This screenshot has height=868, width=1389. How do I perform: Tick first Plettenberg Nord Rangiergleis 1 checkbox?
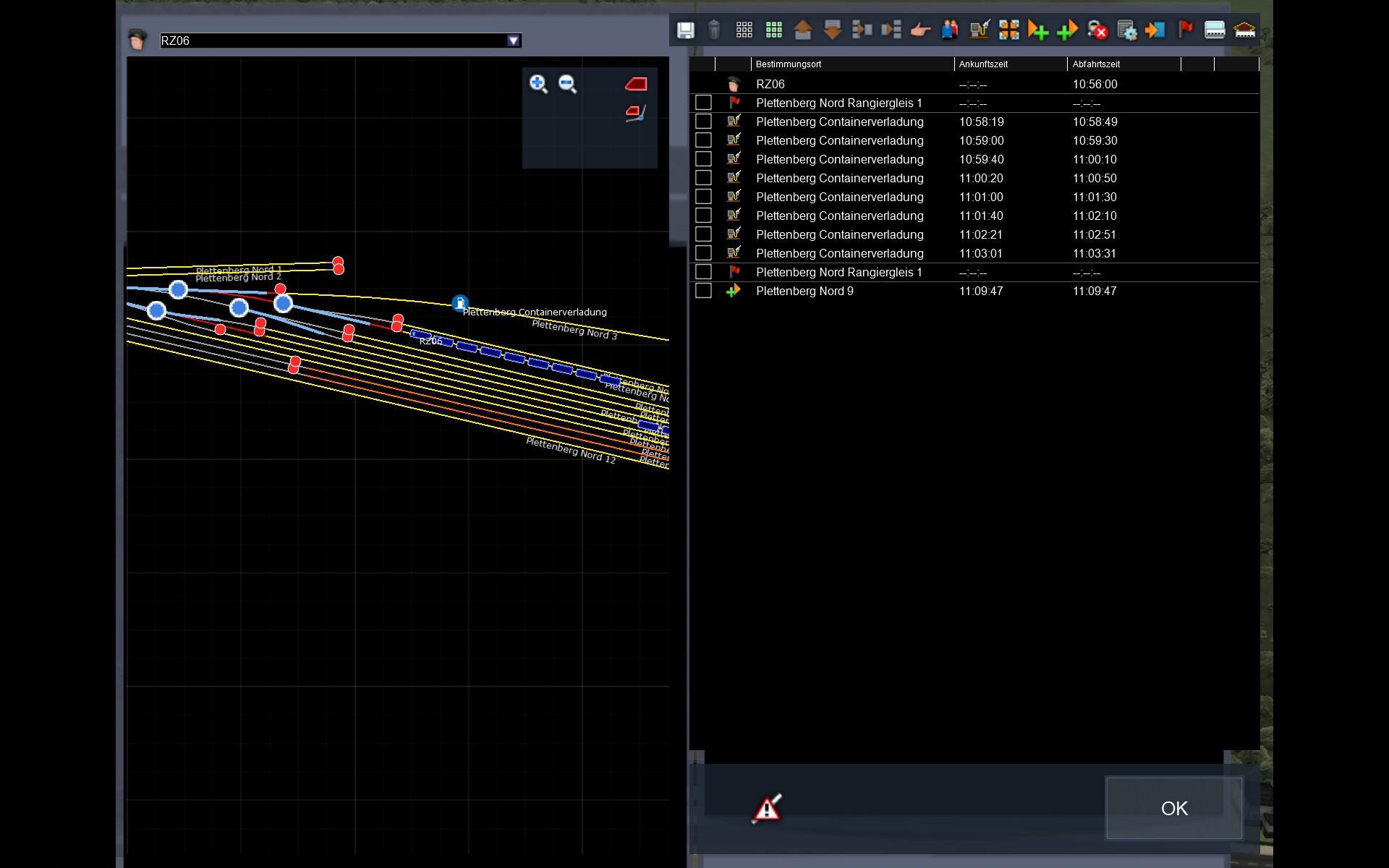[x=703, y=103]
